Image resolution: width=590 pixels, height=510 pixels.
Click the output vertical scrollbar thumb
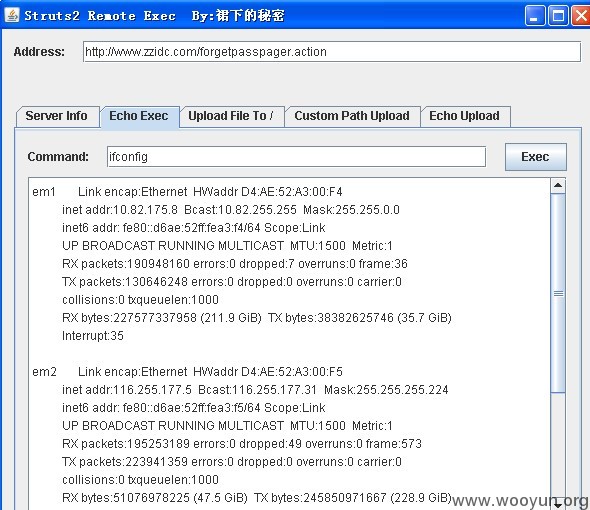558,293
